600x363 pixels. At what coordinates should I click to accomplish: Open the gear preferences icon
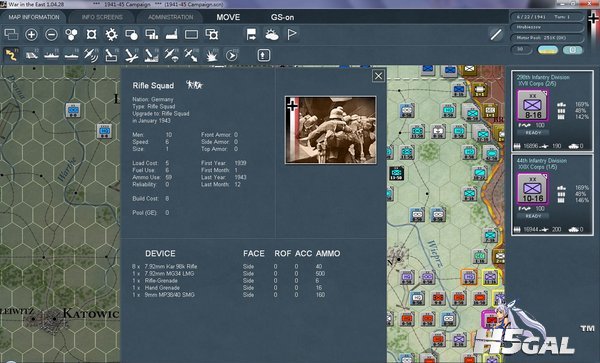click(111, 35)
